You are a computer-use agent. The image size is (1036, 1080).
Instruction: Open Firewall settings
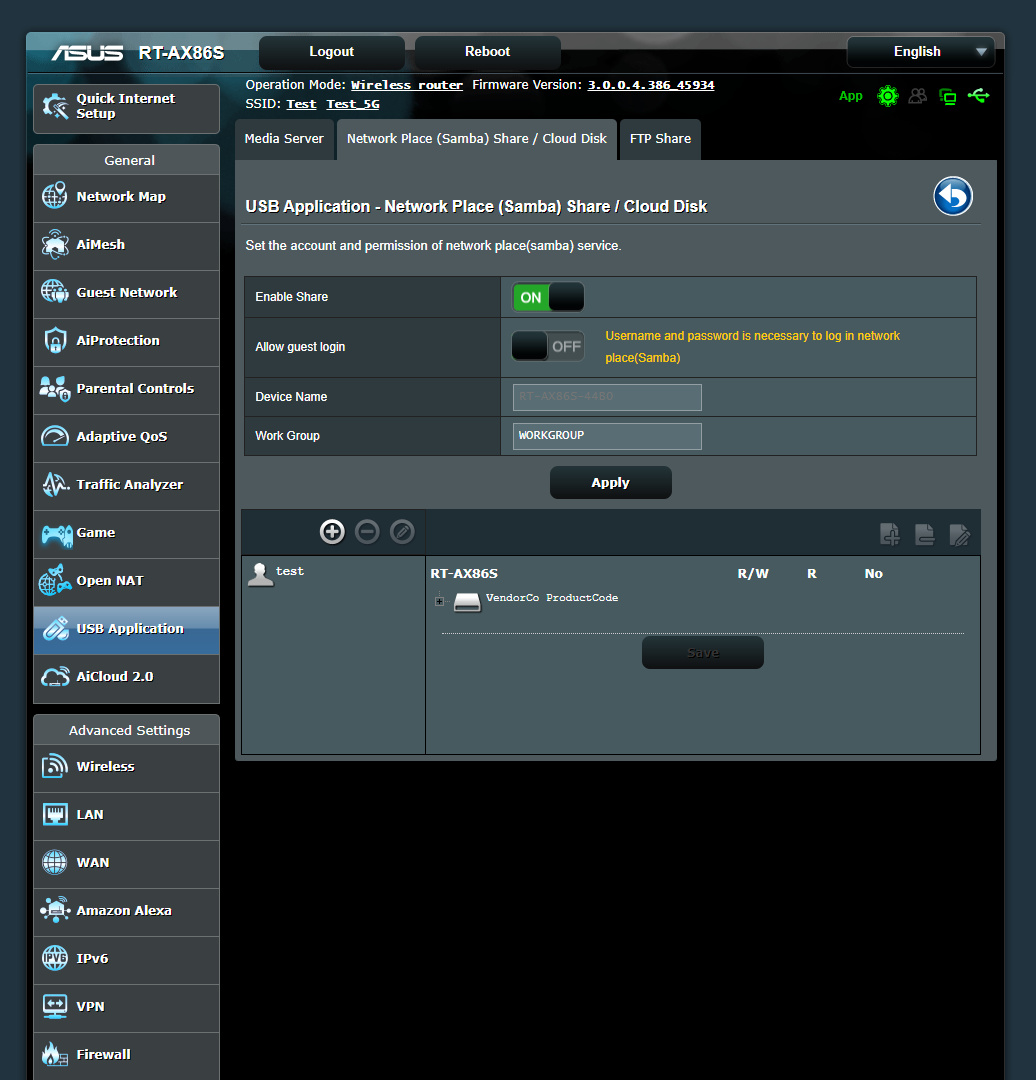point(126,1056)
